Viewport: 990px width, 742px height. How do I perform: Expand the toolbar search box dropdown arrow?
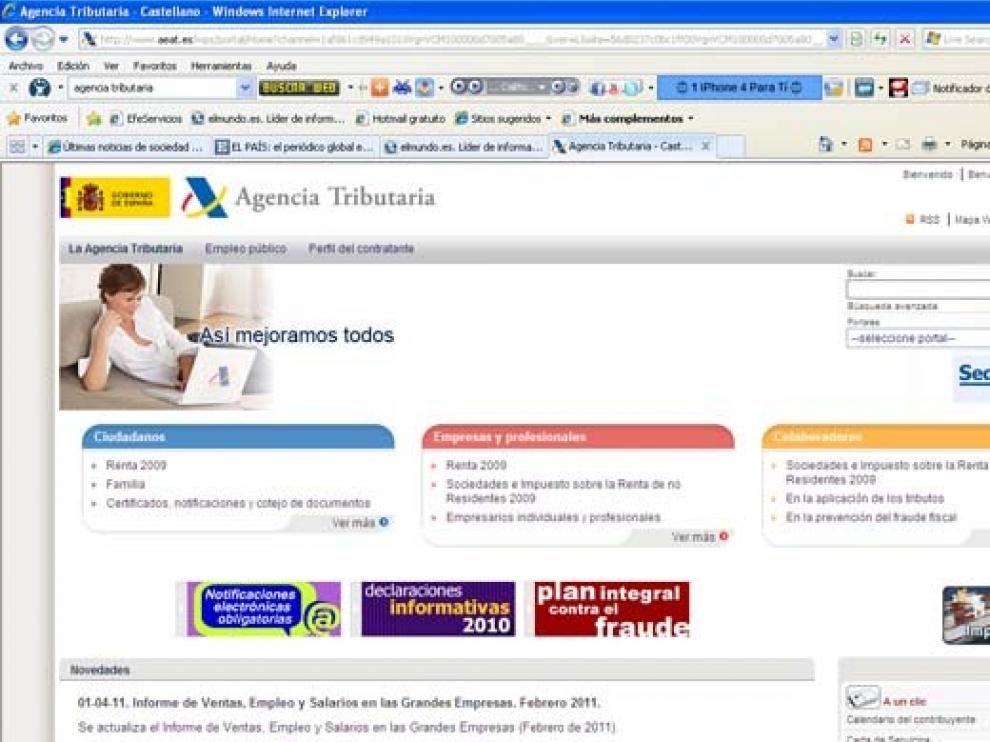tap(245, 88)
